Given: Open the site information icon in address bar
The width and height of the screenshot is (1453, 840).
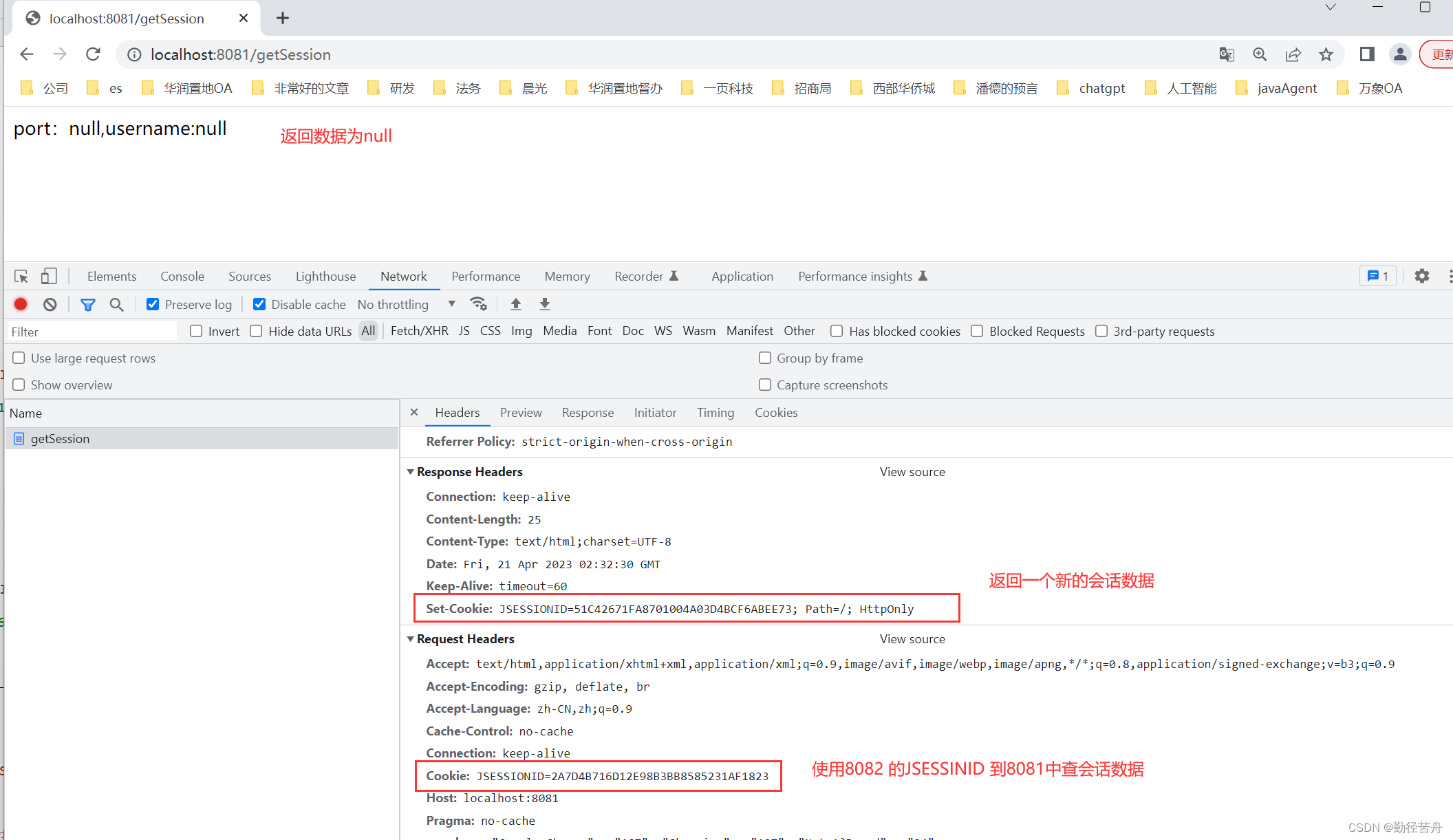Looking at the screenshot, I should [x=134, y=54].
